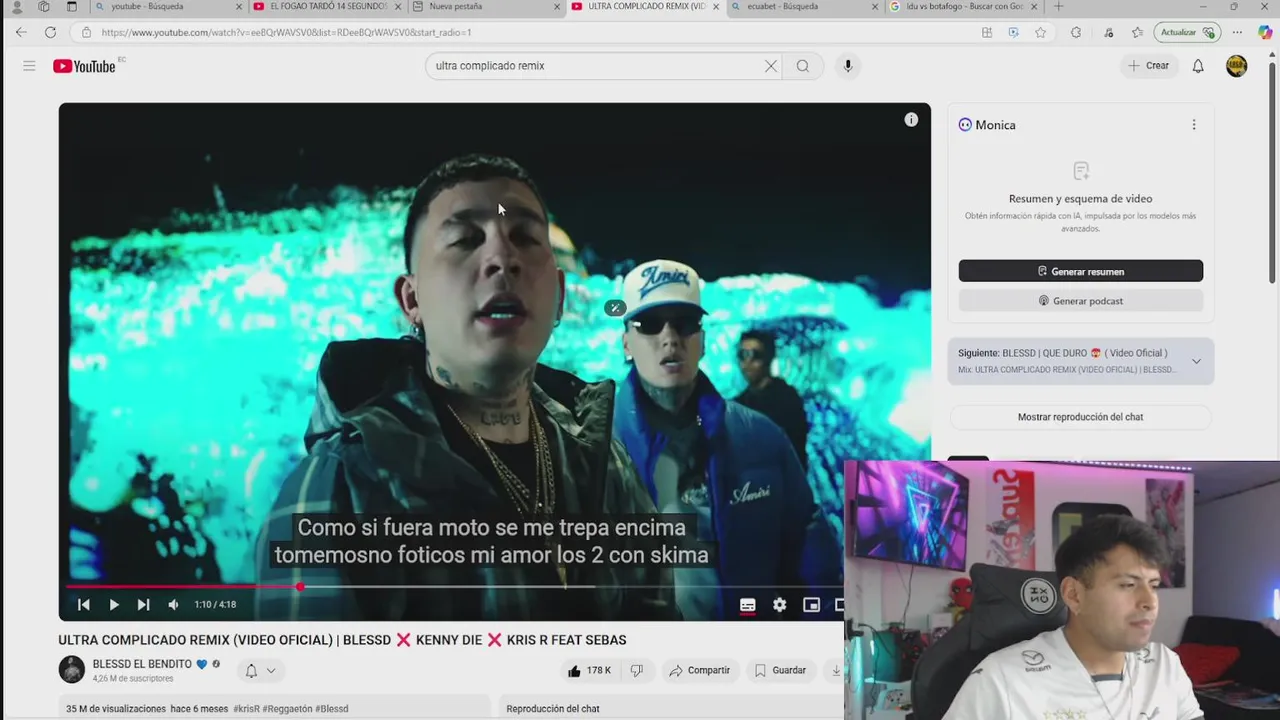Click the #Reggaetón hashtag
This screenshot has width=1280, height=720.
[287, 709]
